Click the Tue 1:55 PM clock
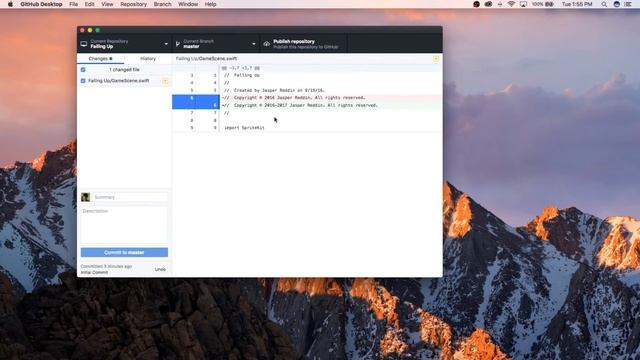 point(577,4)
